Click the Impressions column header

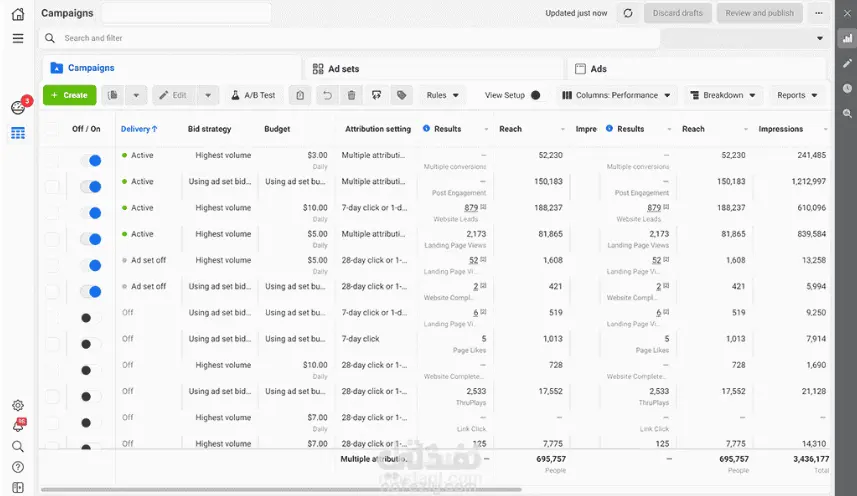tap(780, 129)
